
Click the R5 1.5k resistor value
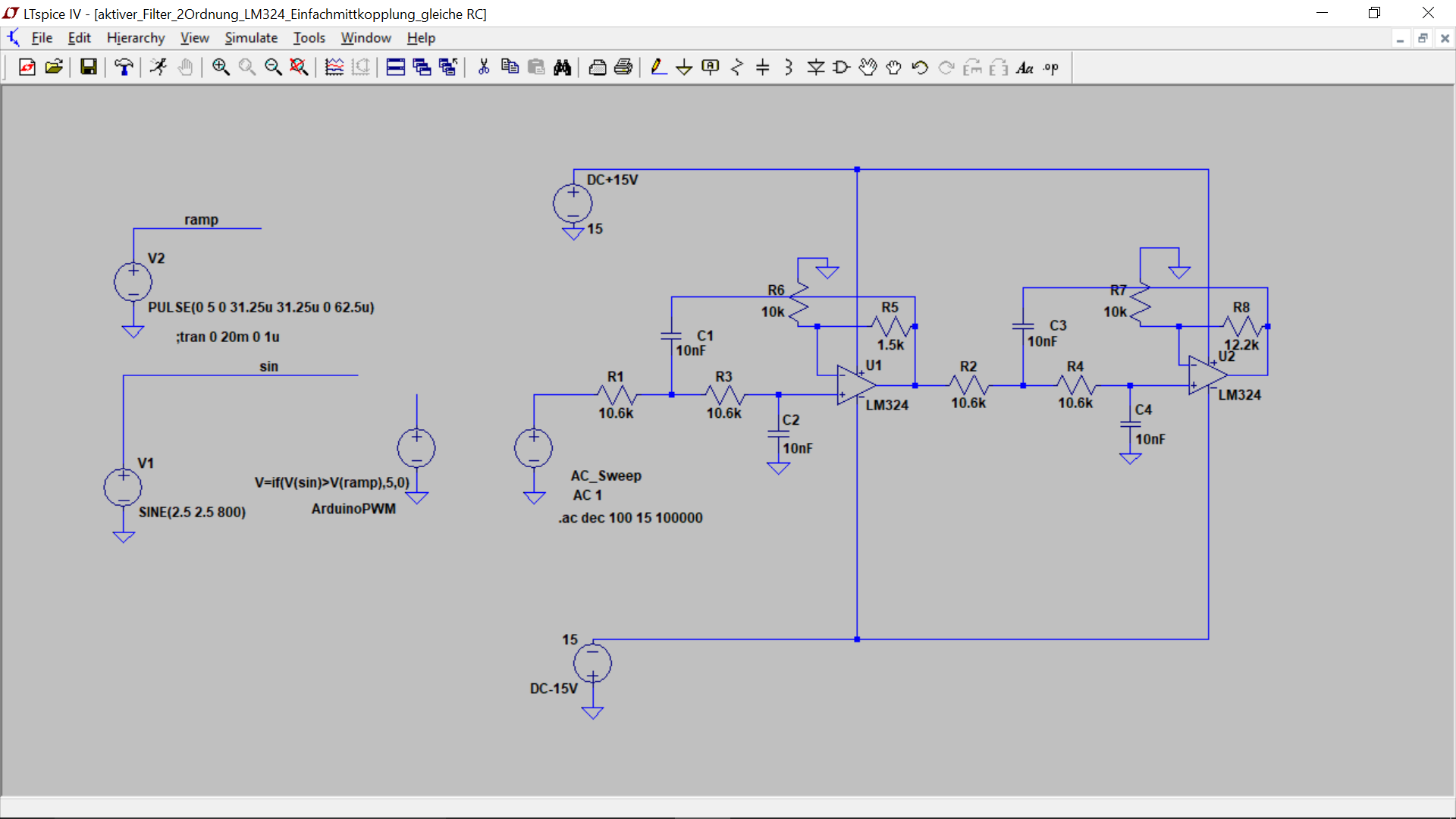tap(890, 345)
